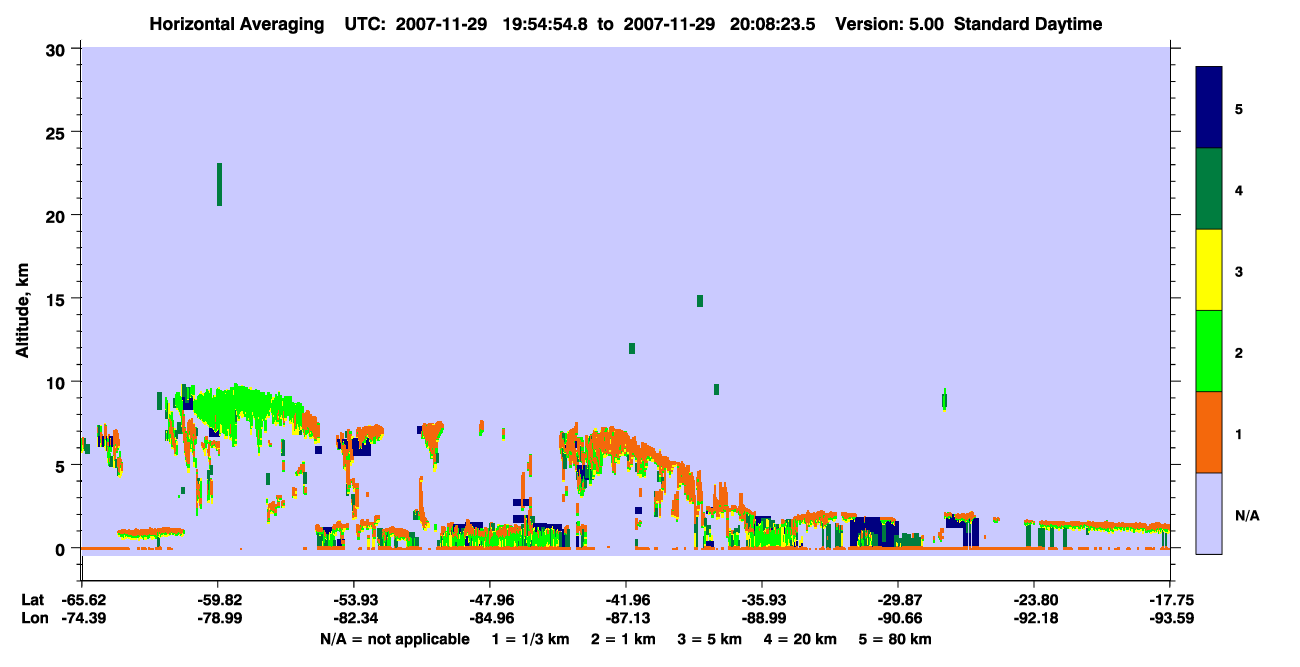Click longitude value -88.99
The image size is (1300, 667).
[x=762, y=618]
